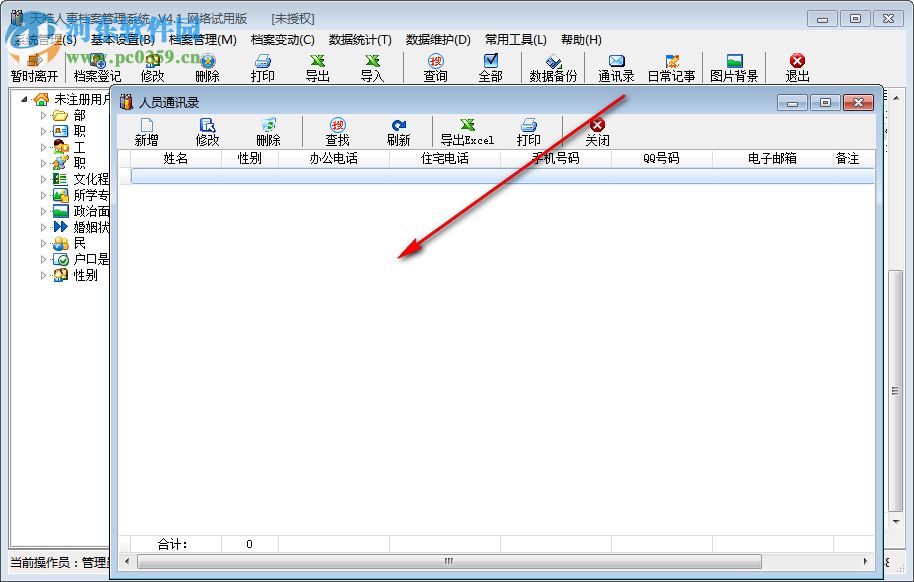The width and height of the screenshot is (914, 582).
Task: Open the 常用工具(L) menu
Action: coord(516,40)
